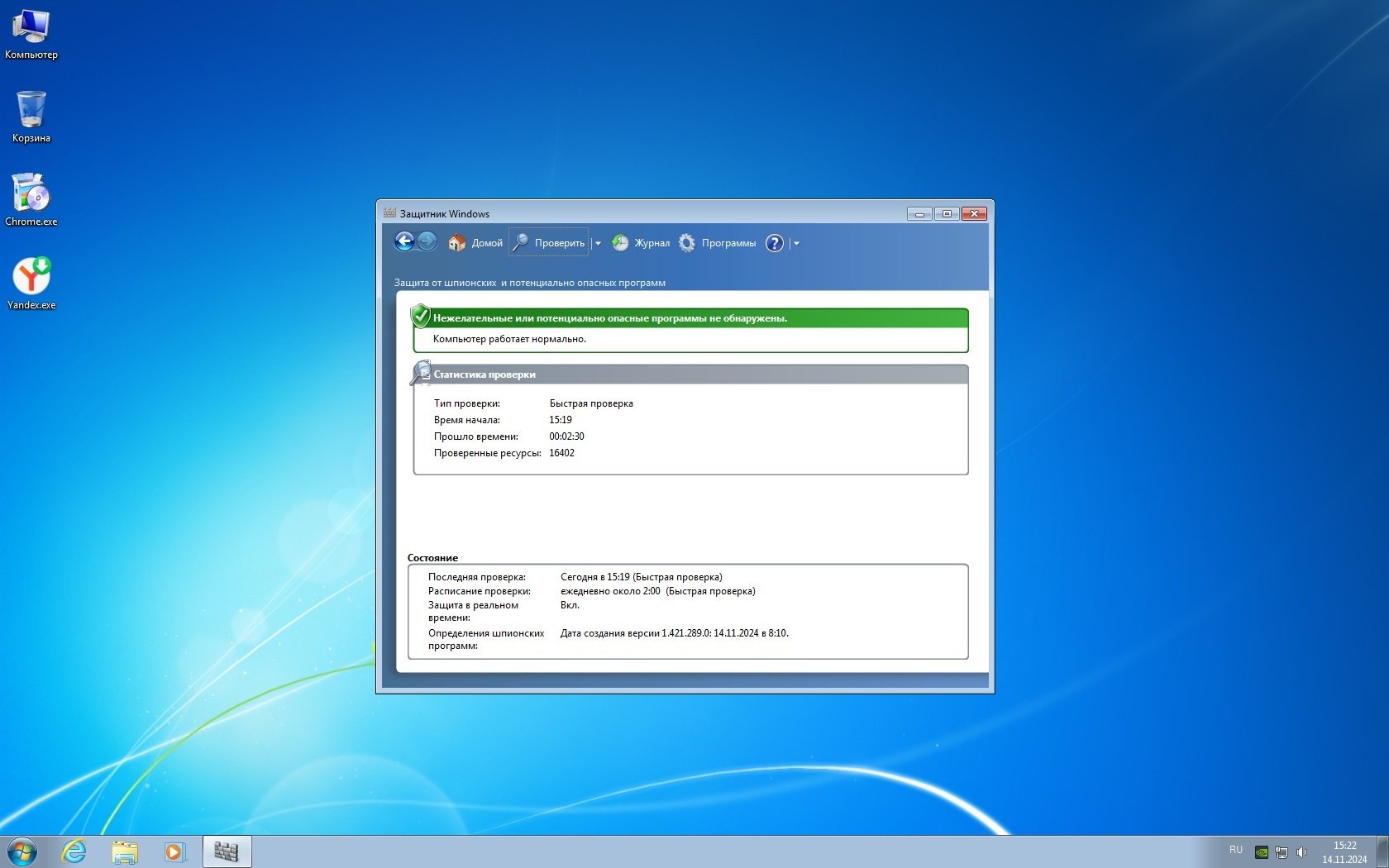This screenshot has width=1389, height=868.
Task: Go to Home via house icon
Action: click(456, 243)
